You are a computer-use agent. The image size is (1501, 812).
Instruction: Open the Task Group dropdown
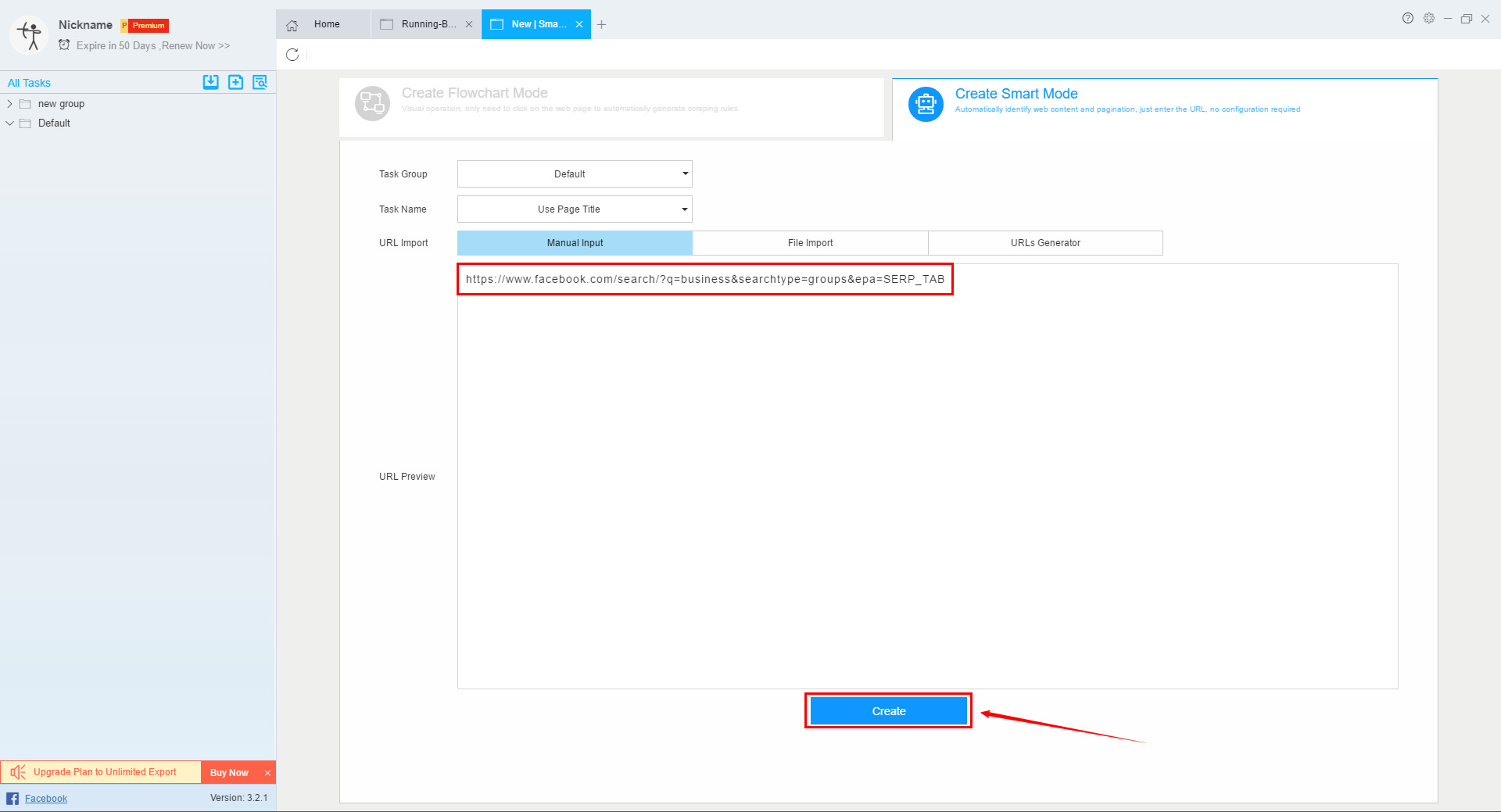575,173
